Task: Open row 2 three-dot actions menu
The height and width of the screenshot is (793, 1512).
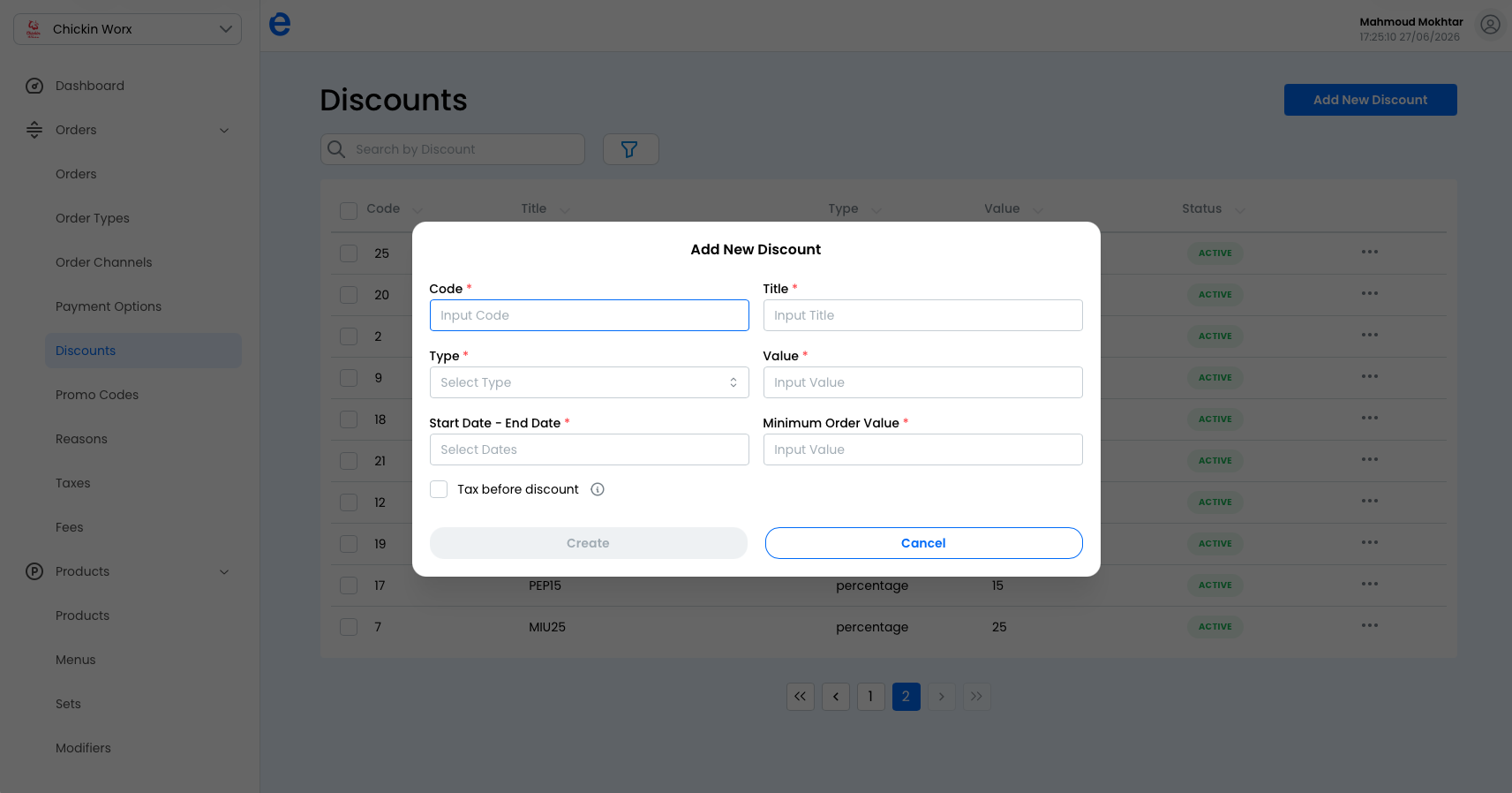Action: 1369,336
